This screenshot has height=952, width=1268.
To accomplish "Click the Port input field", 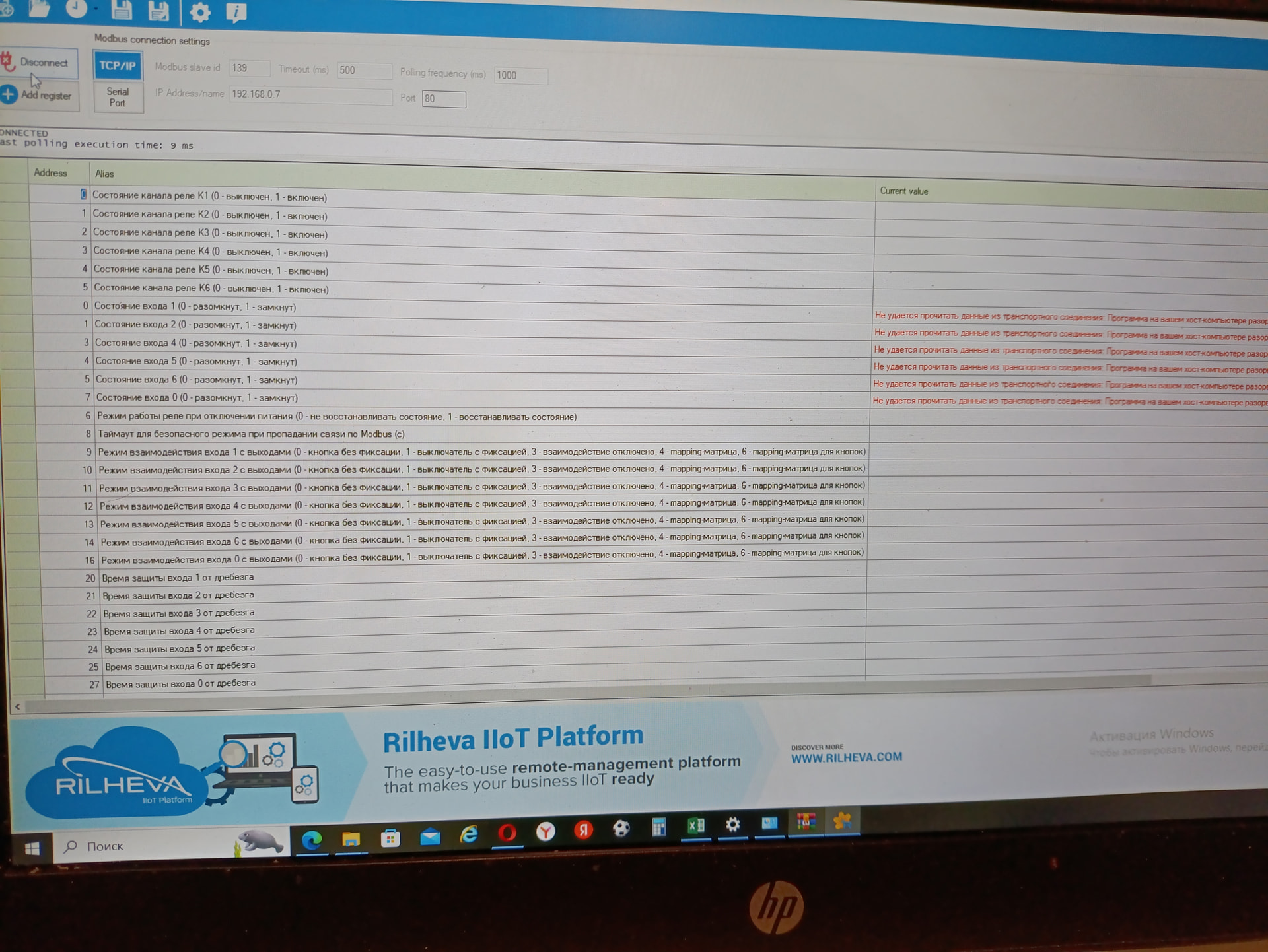I will point(444,99).
